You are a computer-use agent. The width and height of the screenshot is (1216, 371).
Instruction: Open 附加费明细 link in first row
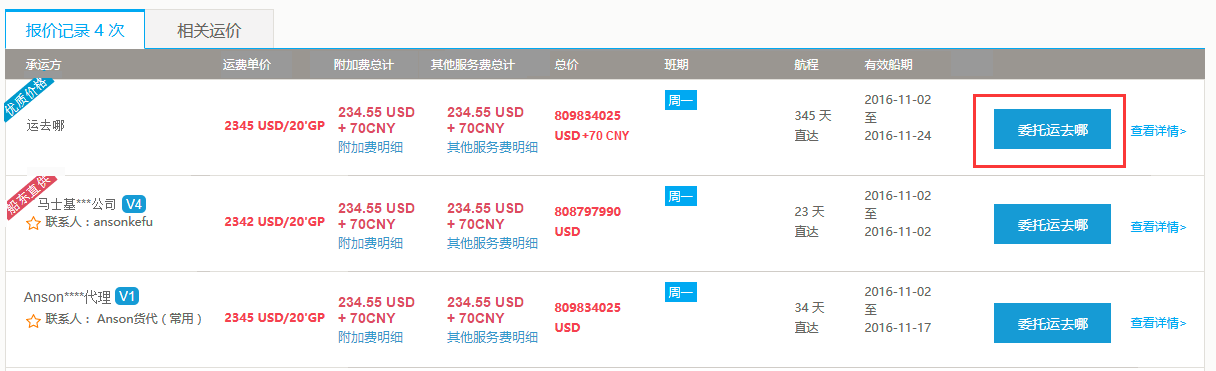371,147
